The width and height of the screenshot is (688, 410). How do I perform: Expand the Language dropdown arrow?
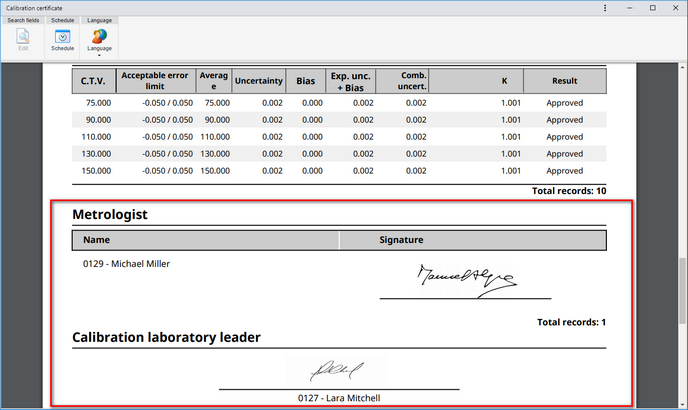pyautogui.click(x=99, y=55)
